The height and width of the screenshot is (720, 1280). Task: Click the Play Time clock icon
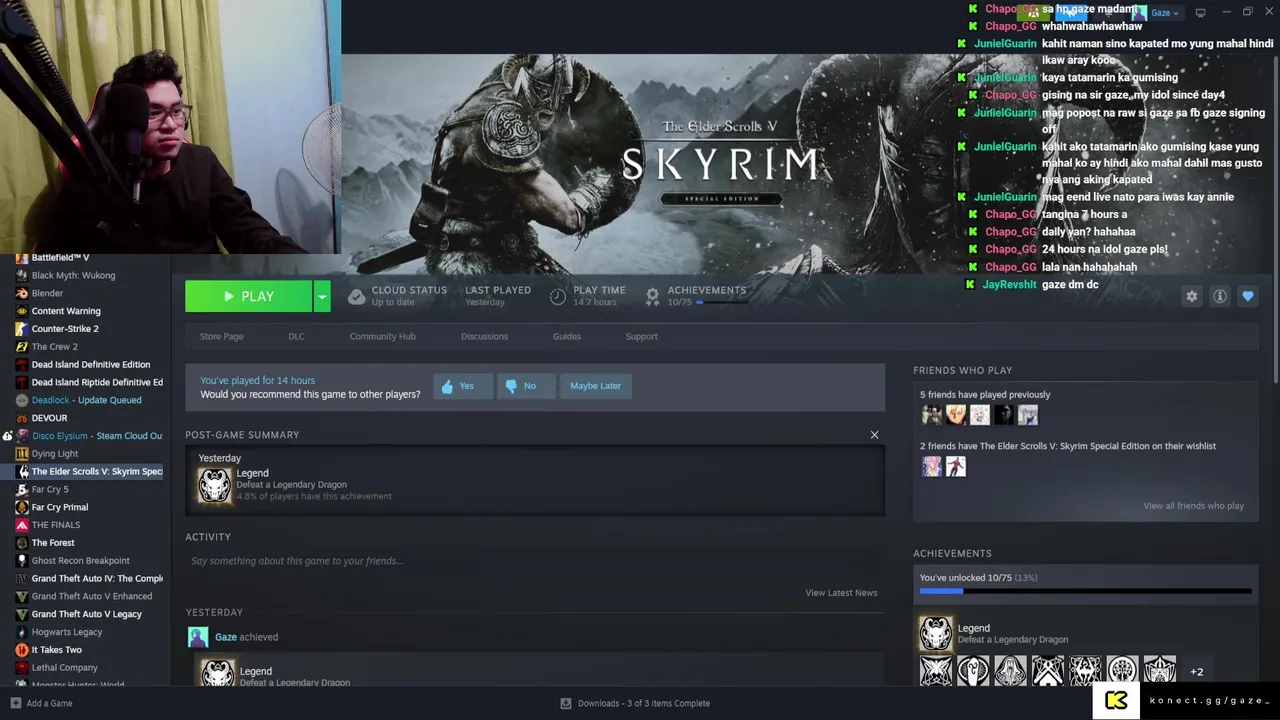[x=558, y=296]
